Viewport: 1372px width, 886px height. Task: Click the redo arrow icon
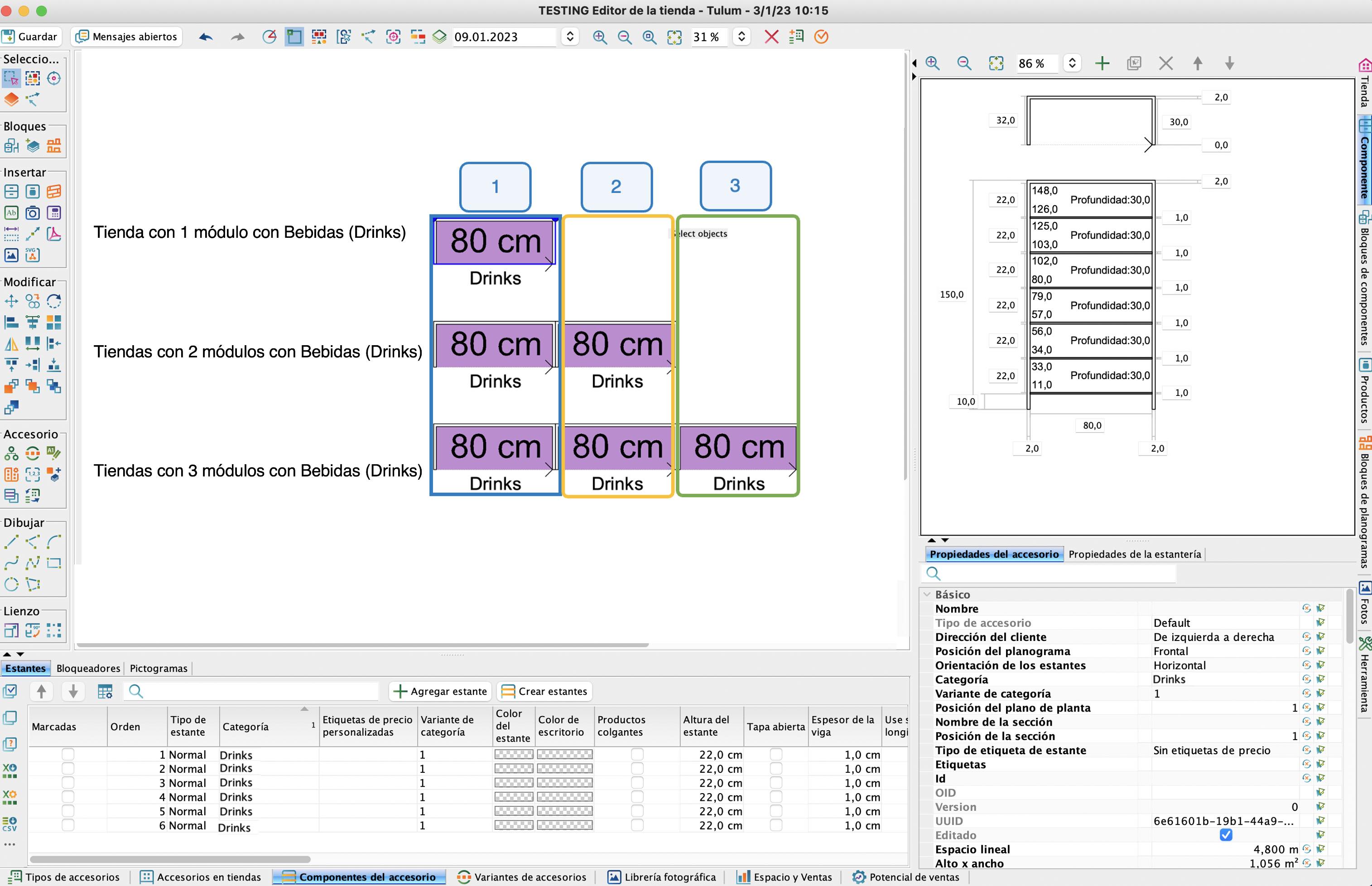(x=238, y=38)
